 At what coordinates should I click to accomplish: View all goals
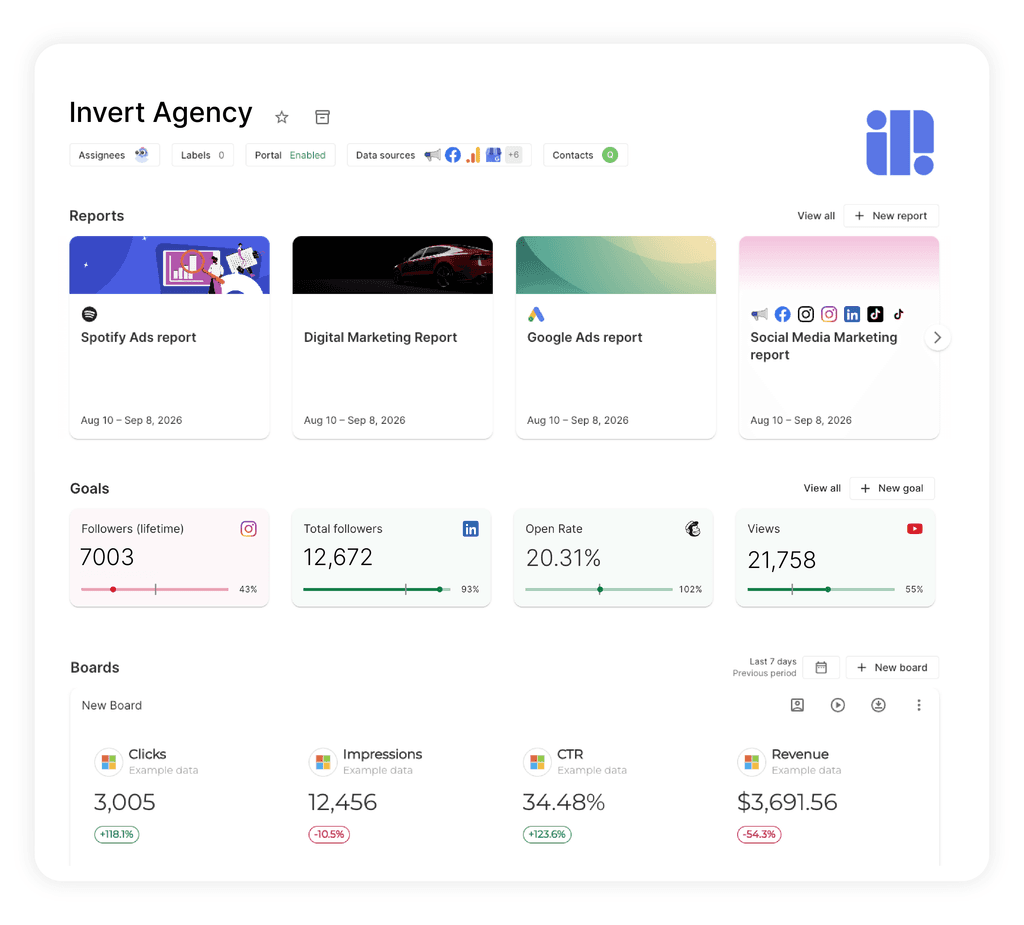(x=822, y=488)
